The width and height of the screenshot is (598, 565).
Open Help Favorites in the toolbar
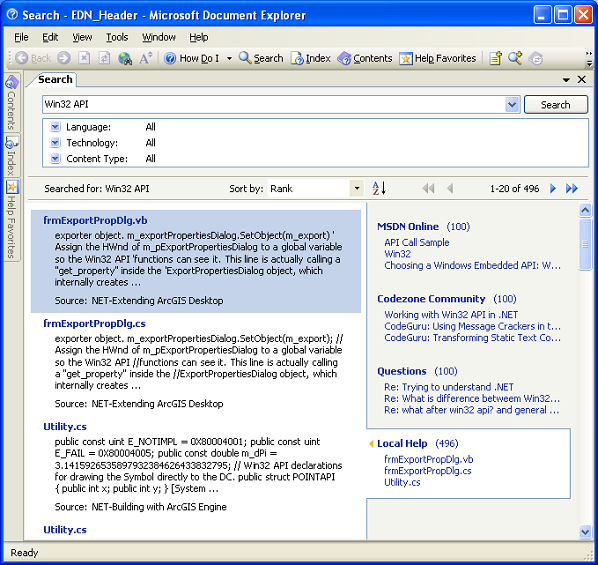coord(438,58)
